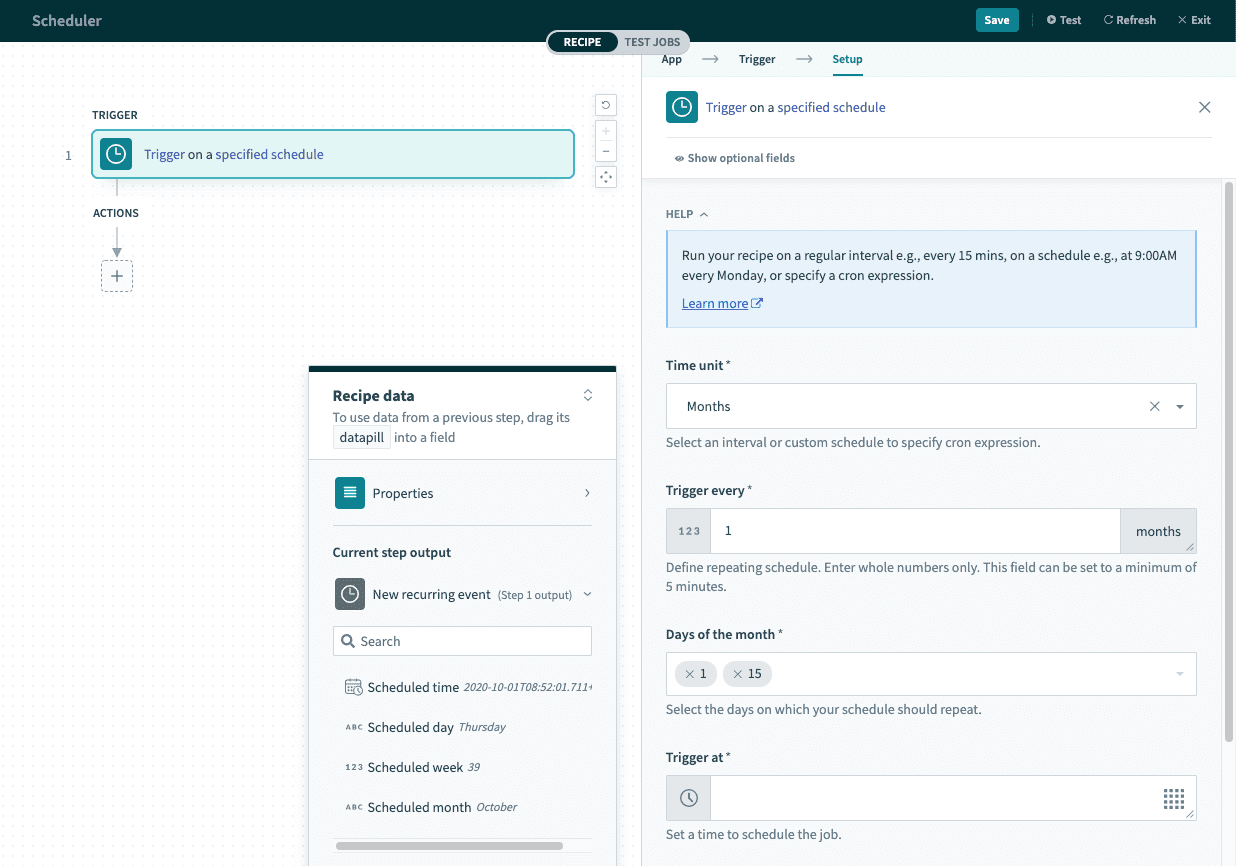The height and width of the screenshot is (866, 1236).
Task: Open the Learn more link
Action: pyautogui.click(x=715, y=302)
